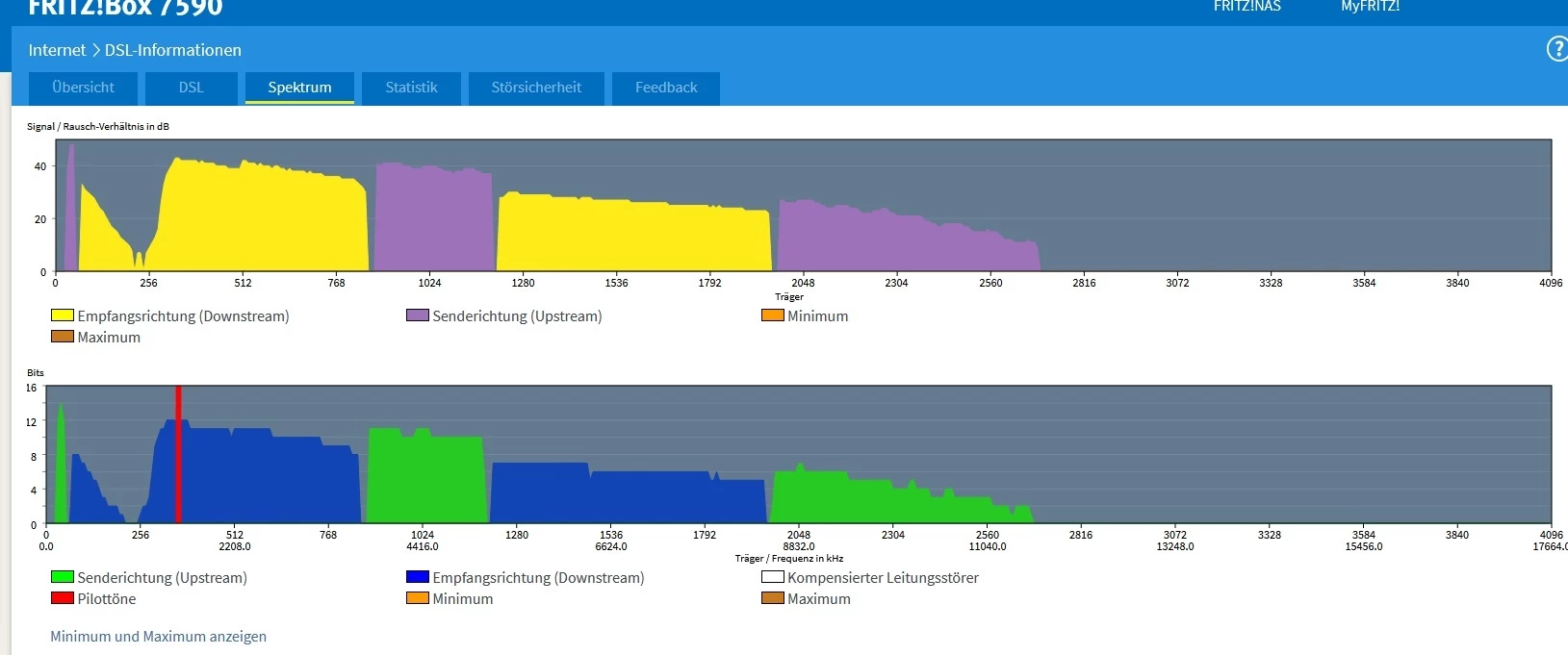Click the DSL-Informationen breadcrumb

click(x=173, y=50)
